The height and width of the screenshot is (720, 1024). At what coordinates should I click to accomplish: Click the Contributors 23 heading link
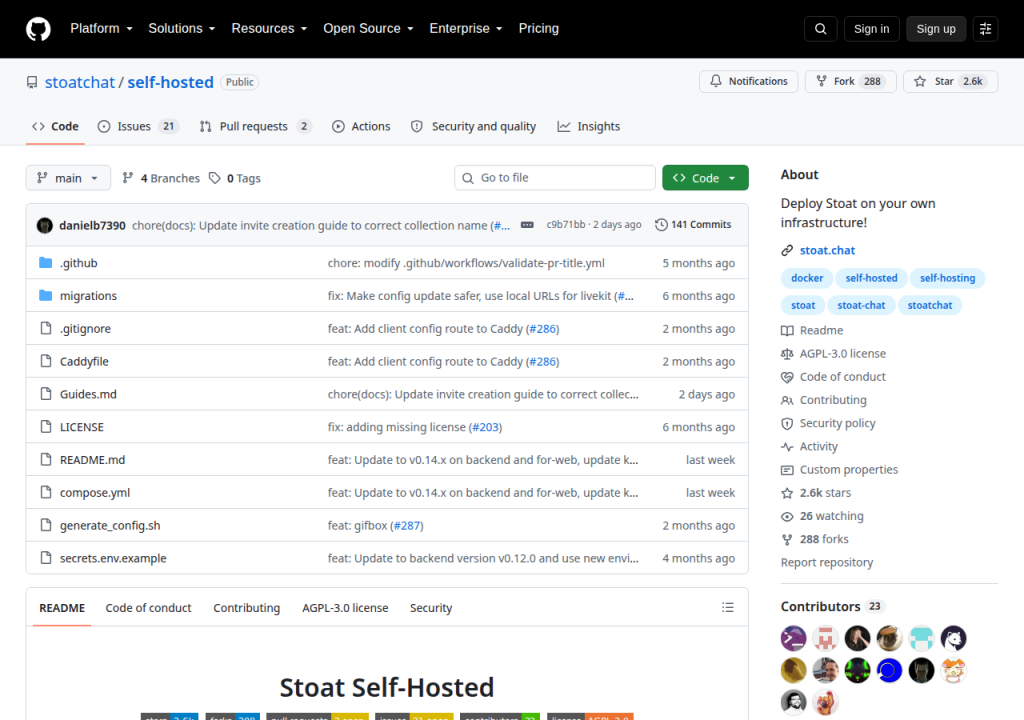click(x=832, y=606)
